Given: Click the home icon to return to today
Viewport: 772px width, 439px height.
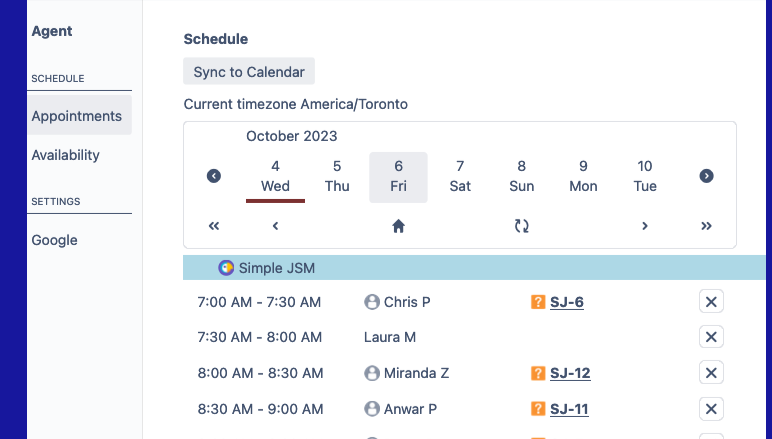Looking at the screenshot, I should (398, 226).
